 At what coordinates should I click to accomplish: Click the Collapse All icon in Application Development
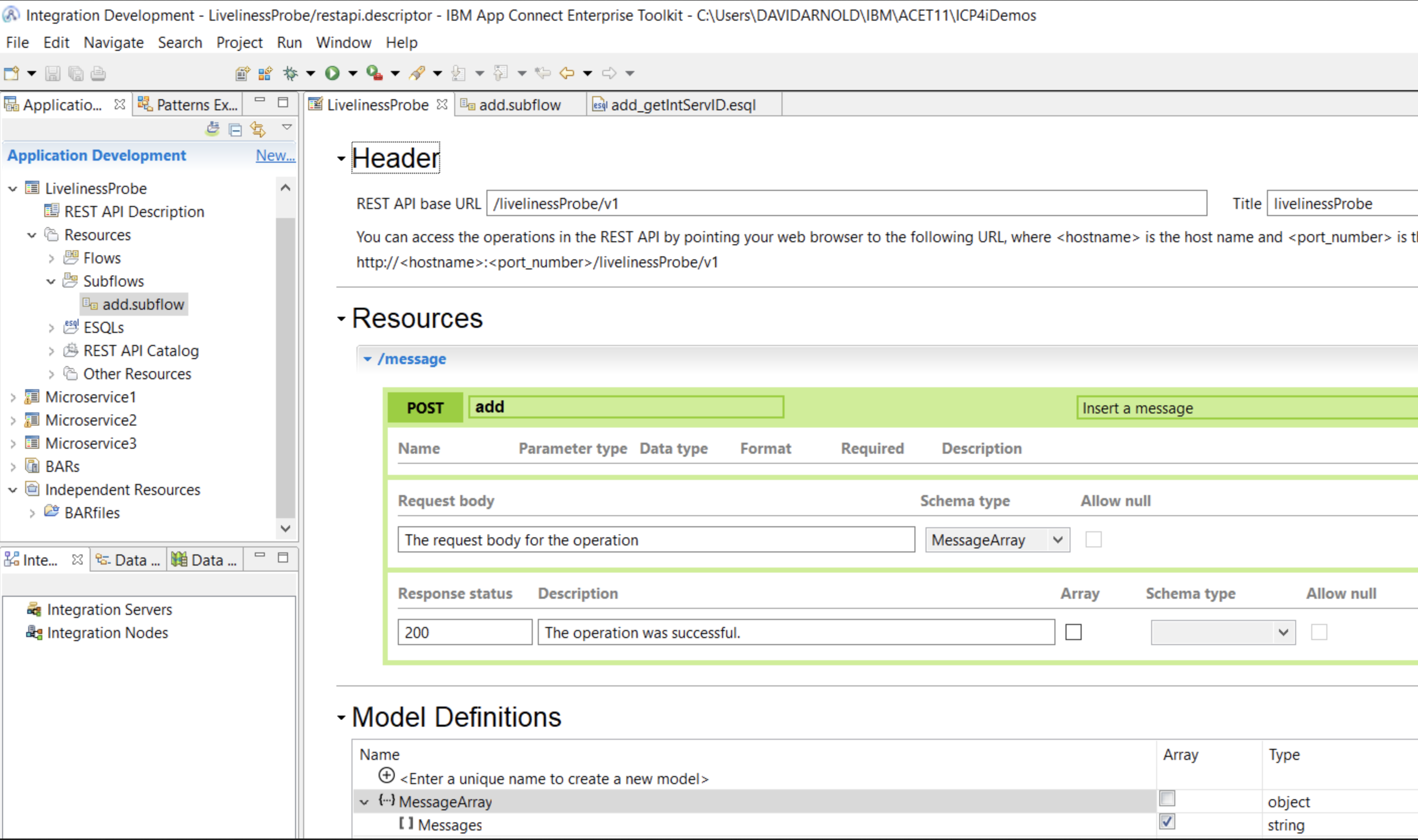[235, 130]
